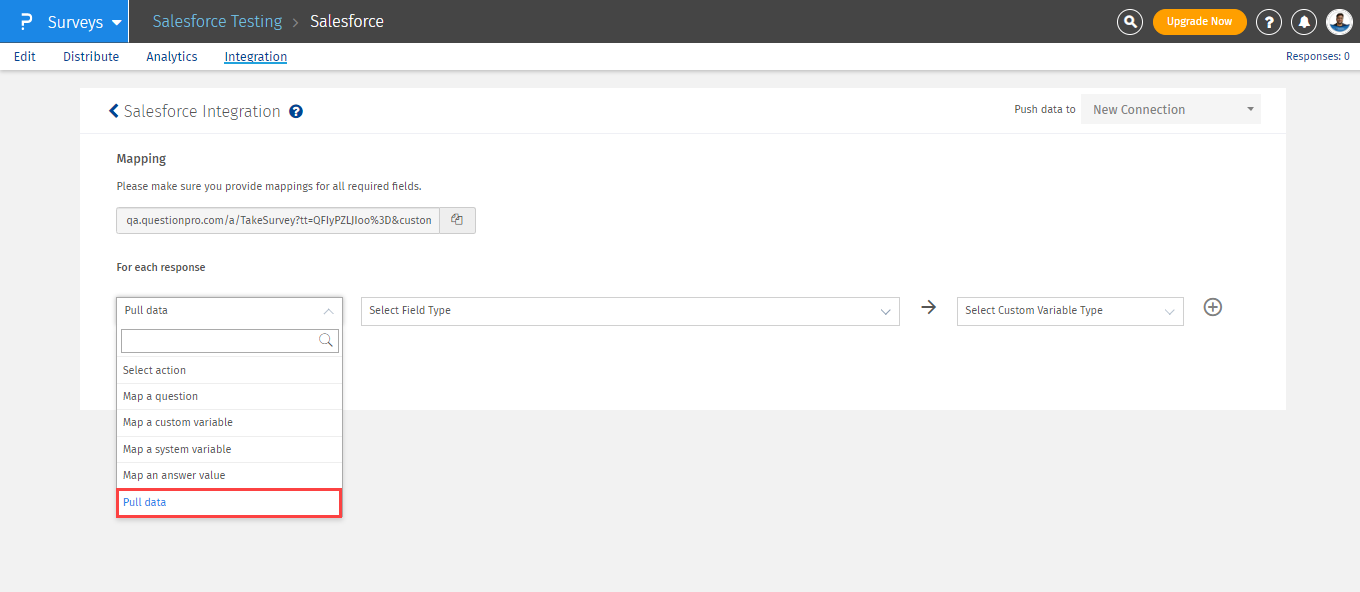Open the New Connection dropdown
The height and width of the screenshot is (592, 1360).
[x=1171, y=110]
